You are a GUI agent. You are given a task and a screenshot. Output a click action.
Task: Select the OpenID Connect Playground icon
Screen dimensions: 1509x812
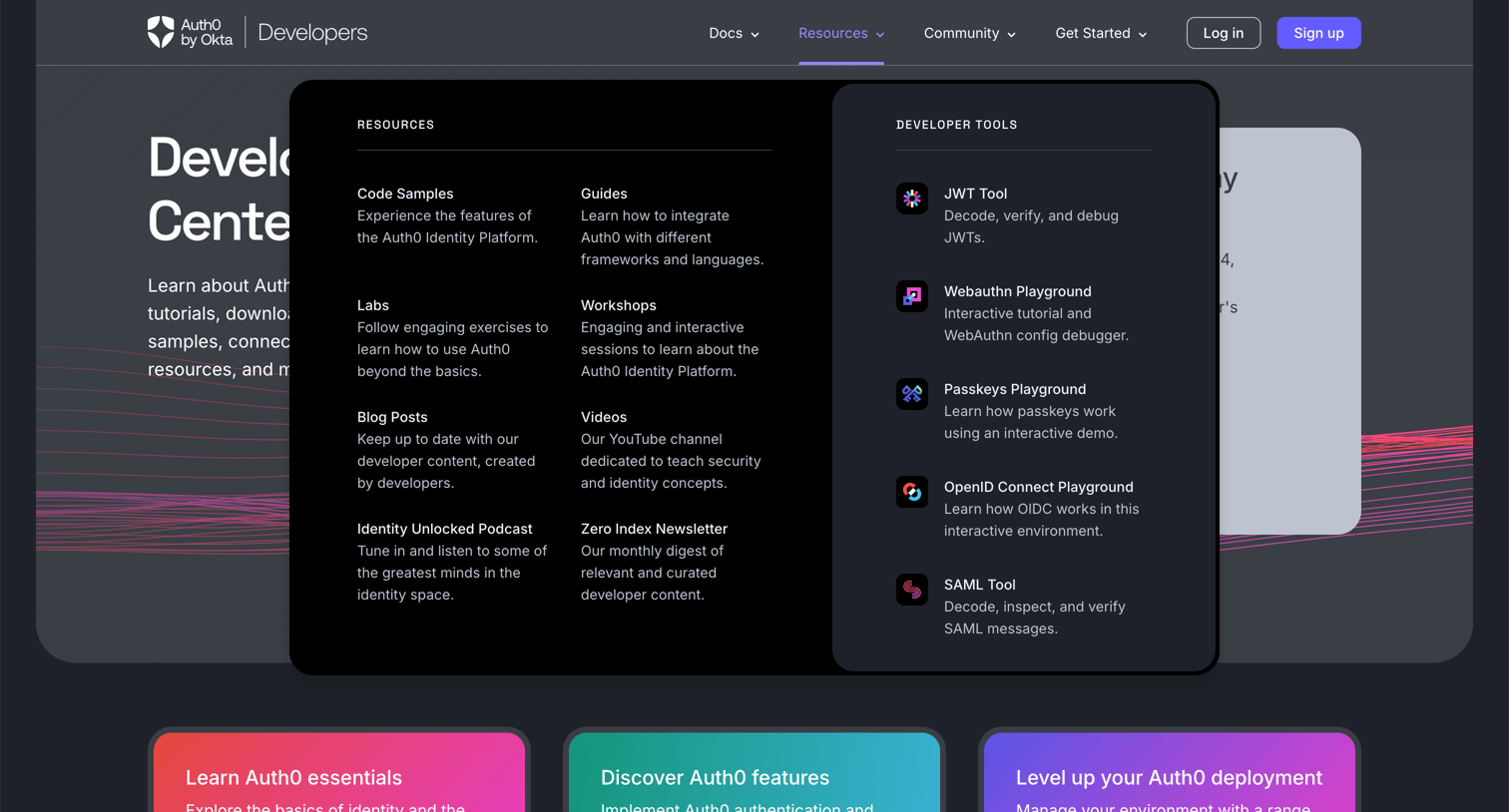coord(912,492)
